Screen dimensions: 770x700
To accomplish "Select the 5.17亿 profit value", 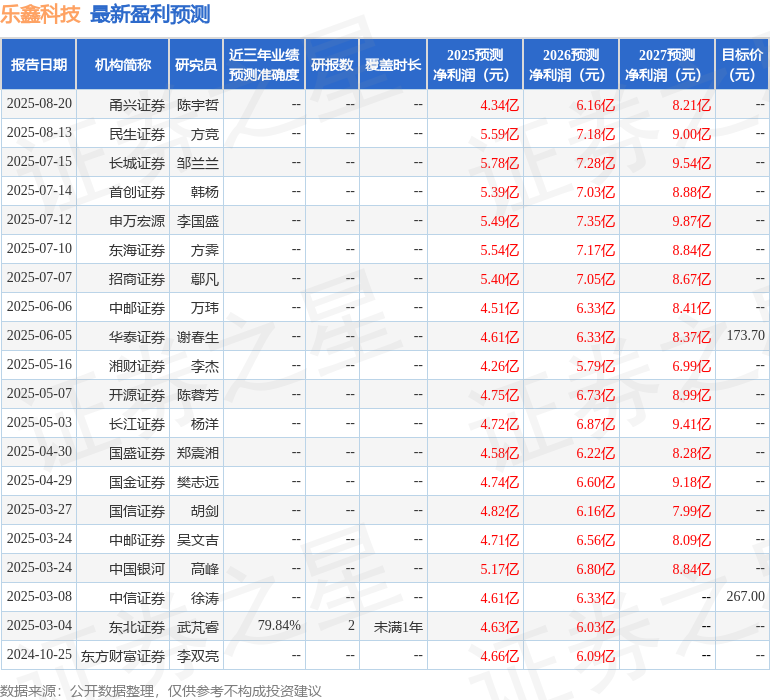I will (x=499, y=569).
